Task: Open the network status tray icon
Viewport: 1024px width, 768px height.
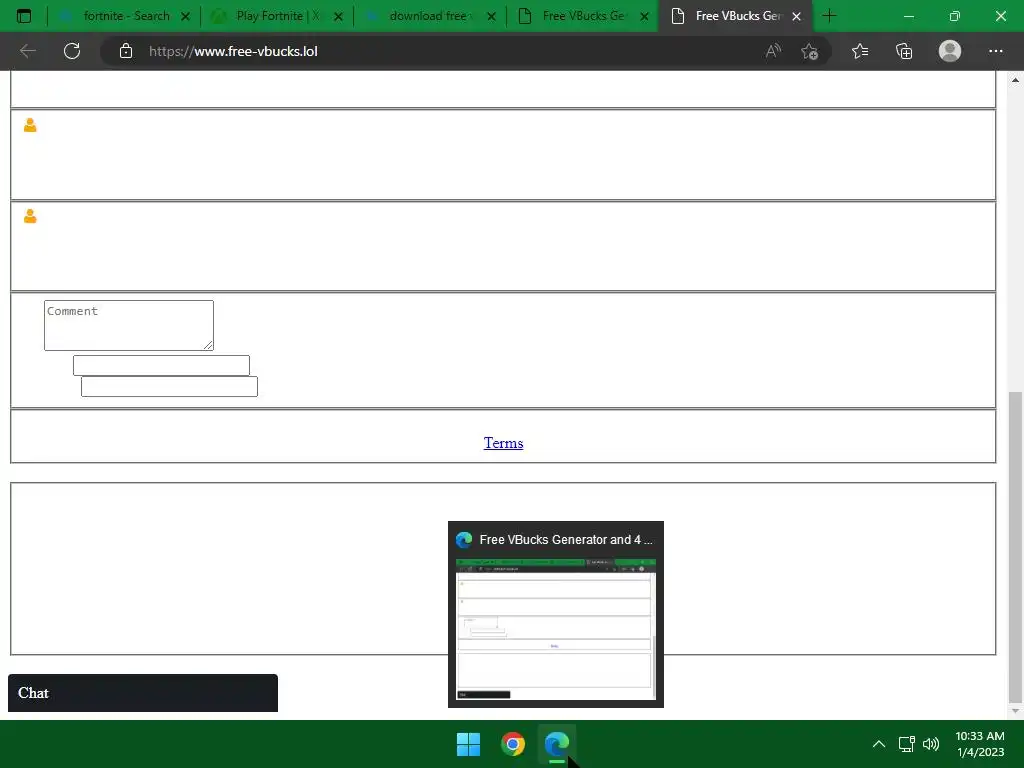Action: 906,744
